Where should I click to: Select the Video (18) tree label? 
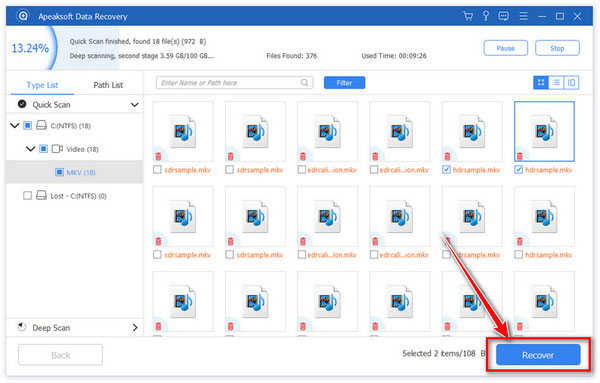82,149
